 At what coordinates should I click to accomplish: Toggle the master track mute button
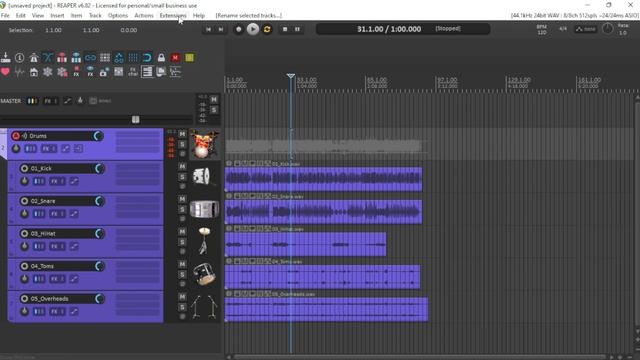pyautogui.click(x=214, y=100)
